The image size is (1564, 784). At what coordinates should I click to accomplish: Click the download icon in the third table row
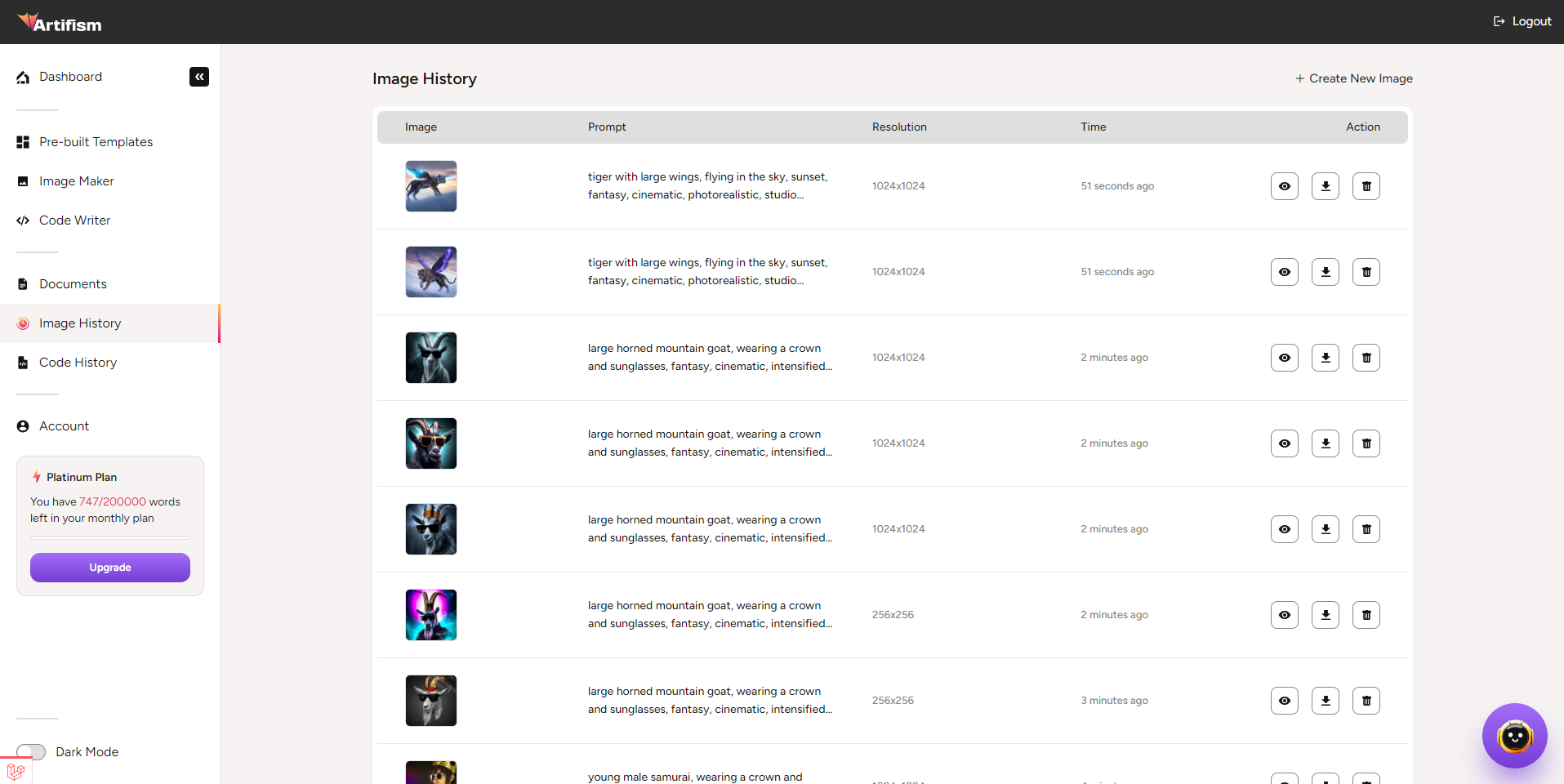click(x=1326, y=358)
